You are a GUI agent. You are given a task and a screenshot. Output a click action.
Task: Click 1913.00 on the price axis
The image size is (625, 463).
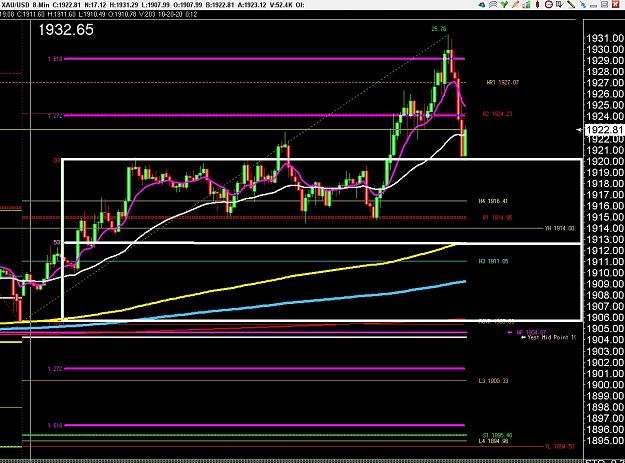tap(605, 239)
